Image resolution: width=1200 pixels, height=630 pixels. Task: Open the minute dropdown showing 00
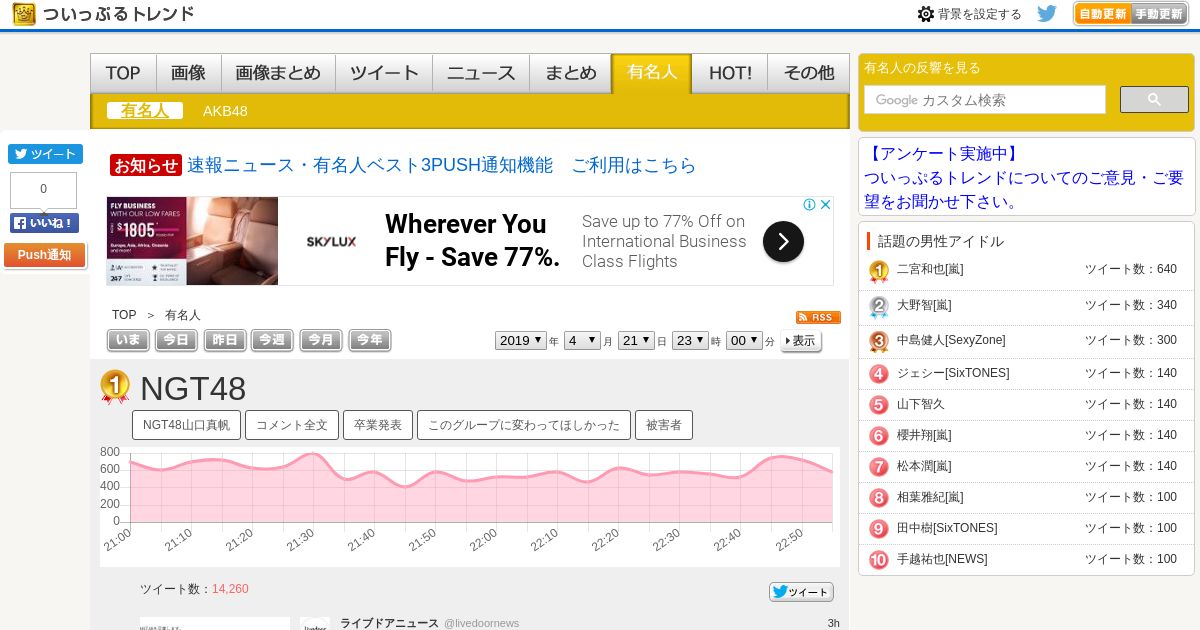tap(744, 340)
